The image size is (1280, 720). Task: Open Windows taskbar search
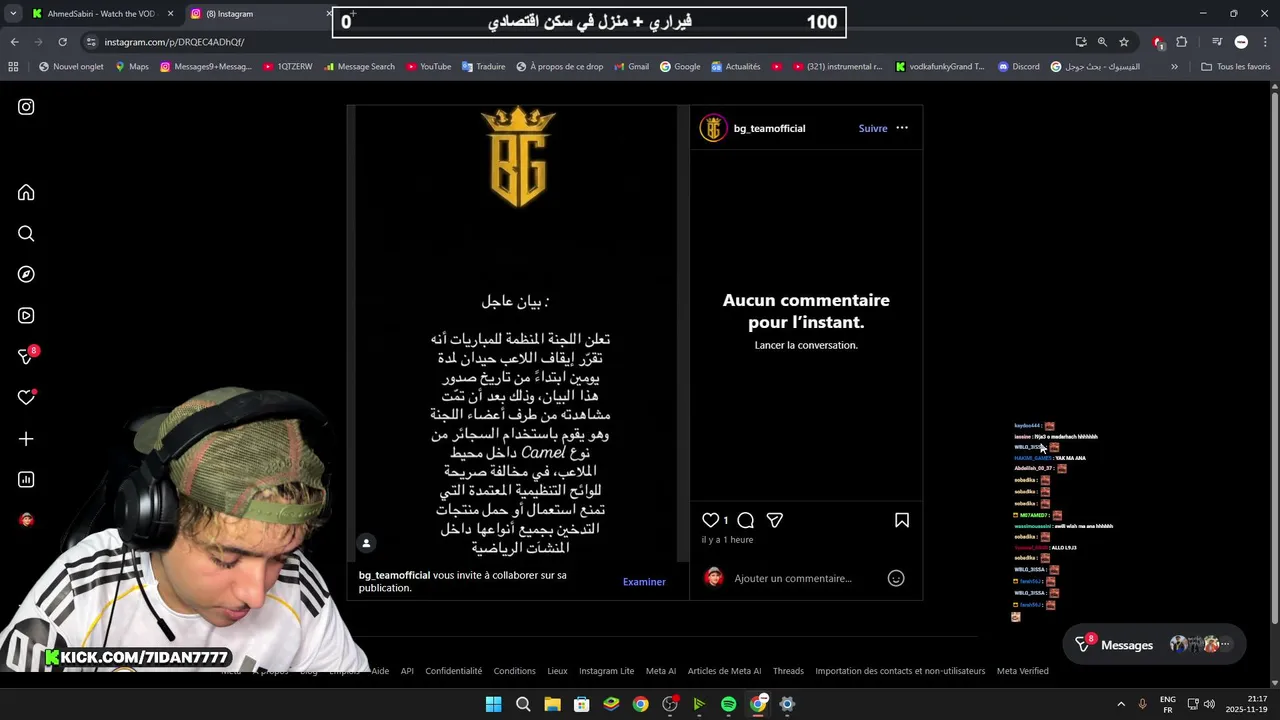523,704
